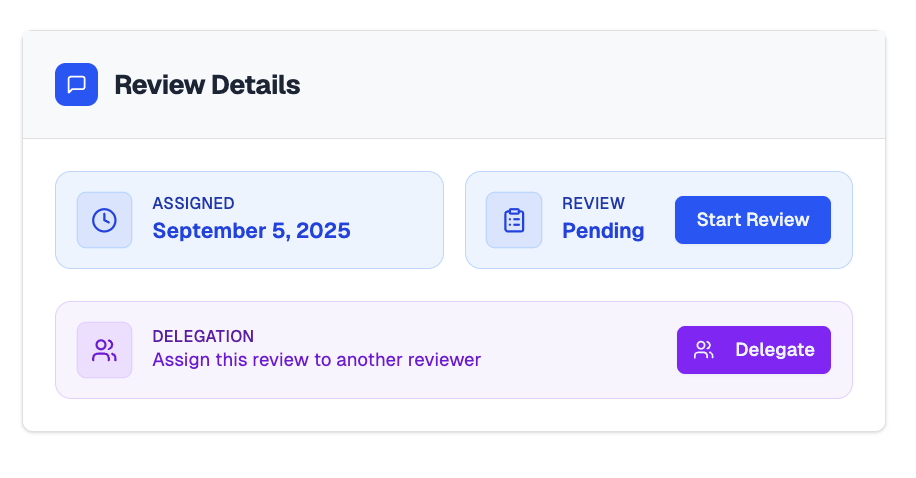This screenshot has height=478, width=916.
Task: Select the September 5, 2025 date
Action: pos(251,231)
